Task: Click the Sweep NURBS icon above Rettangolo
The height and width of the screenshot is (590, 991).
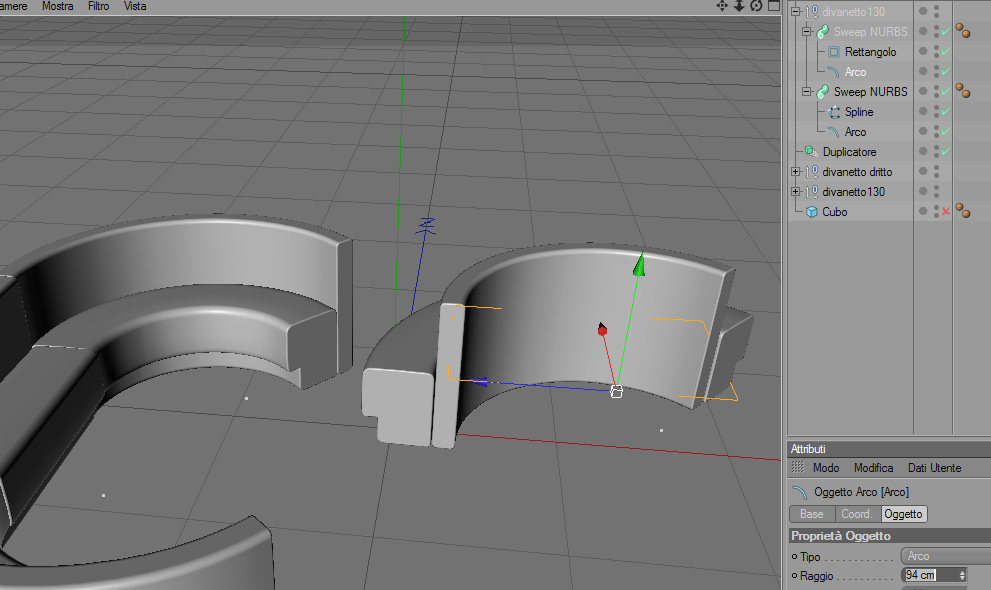Action: (822, 32)
